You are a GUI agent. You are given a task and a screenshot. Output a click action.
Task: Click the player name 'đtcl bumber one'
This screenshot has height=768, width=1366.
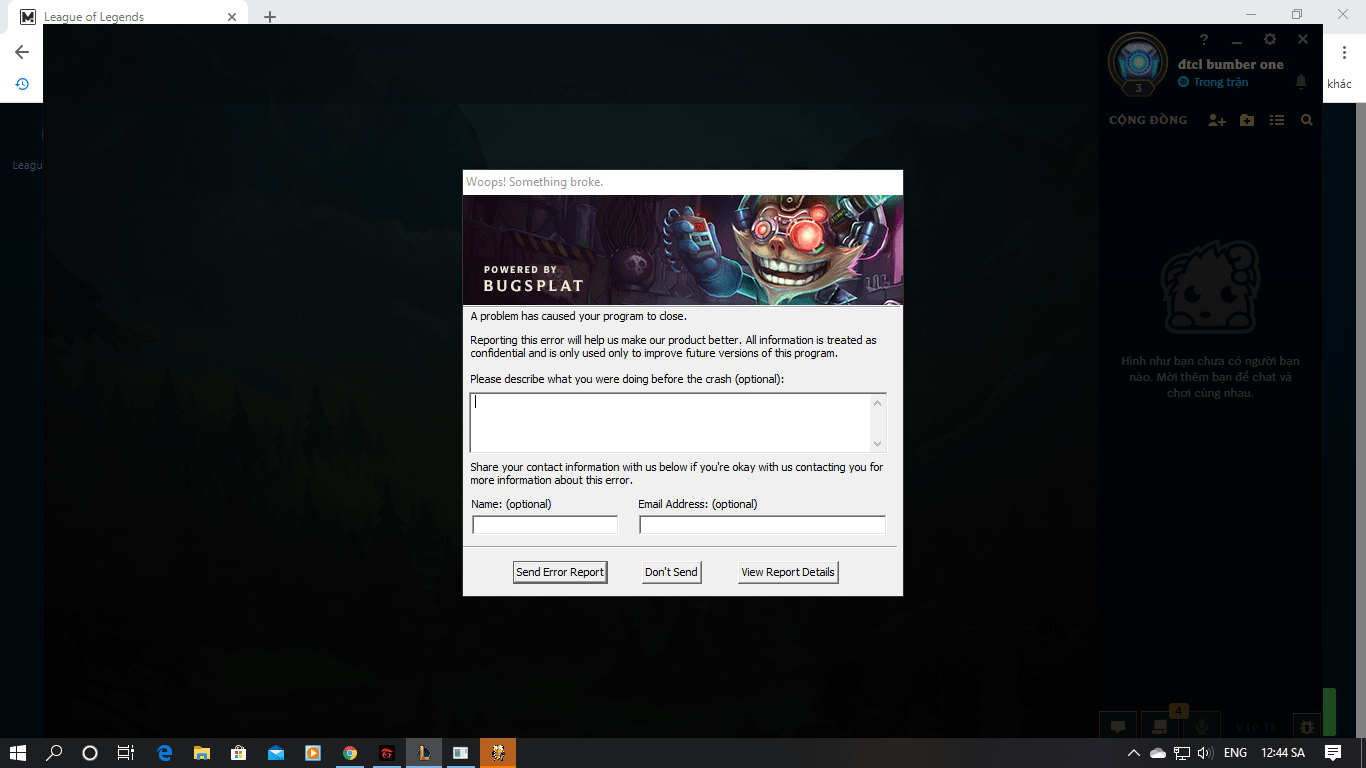[x=1230, y=64]
